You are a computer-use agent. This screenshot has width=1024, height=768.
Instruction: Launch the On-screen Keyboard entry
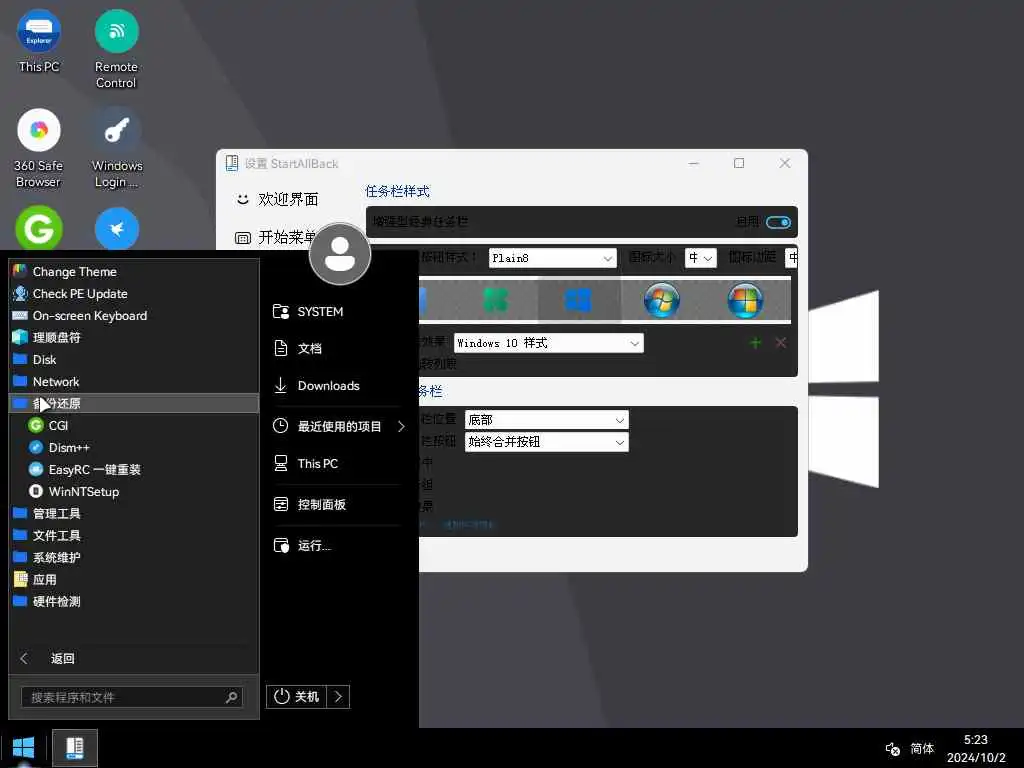[x=134, y=315]
